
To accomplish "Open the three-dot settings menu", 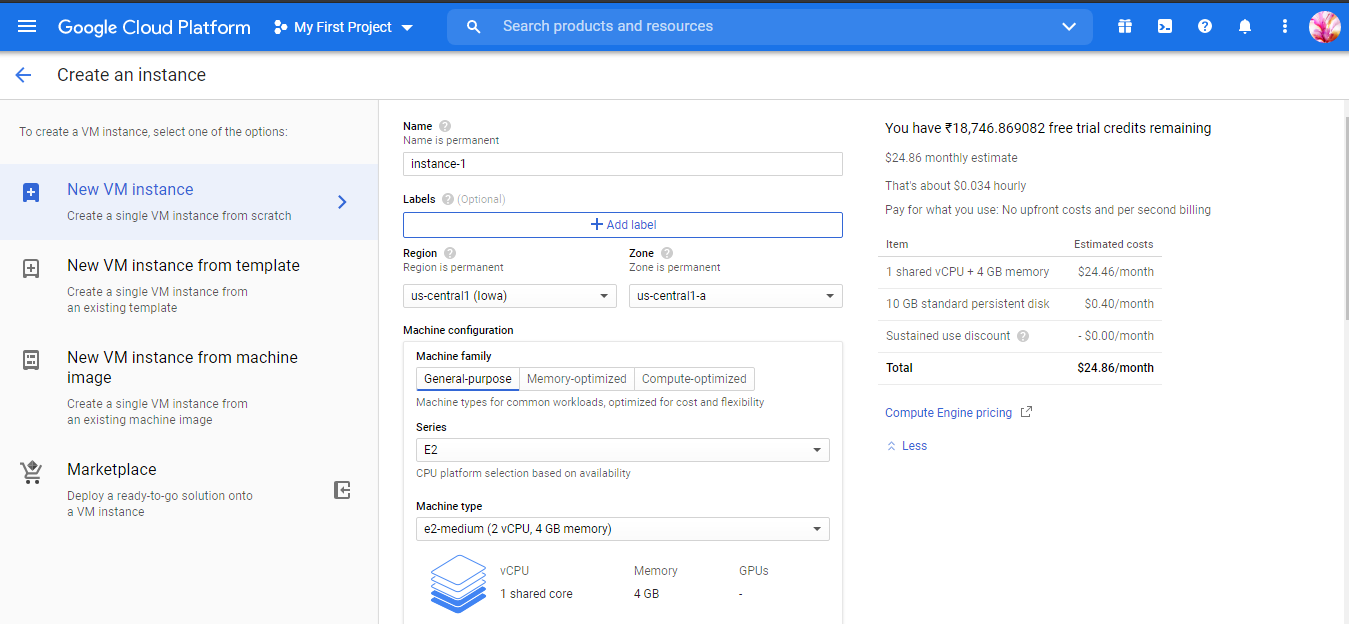I will (x=1285, y=27).
